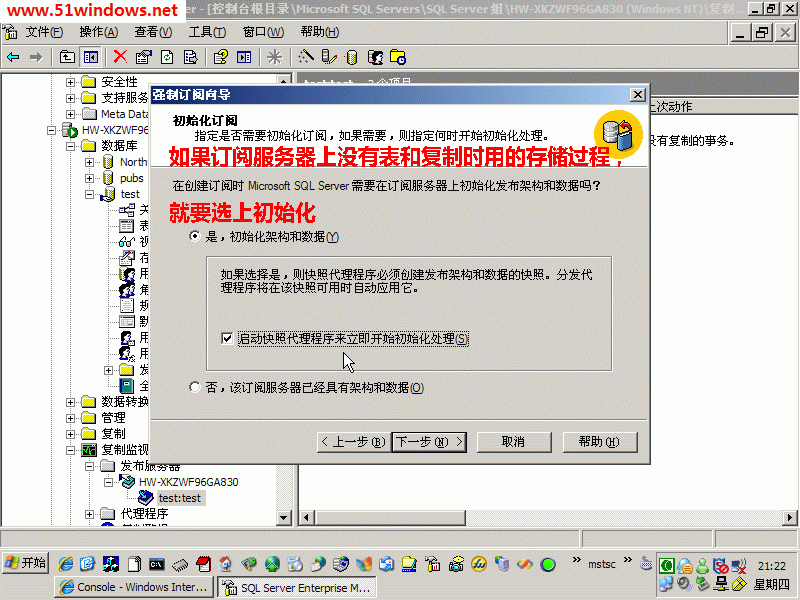The width and height of the screenshot is (800, 600).
Task: Click the 取消 button in wizard
Action: coord(514,441)
